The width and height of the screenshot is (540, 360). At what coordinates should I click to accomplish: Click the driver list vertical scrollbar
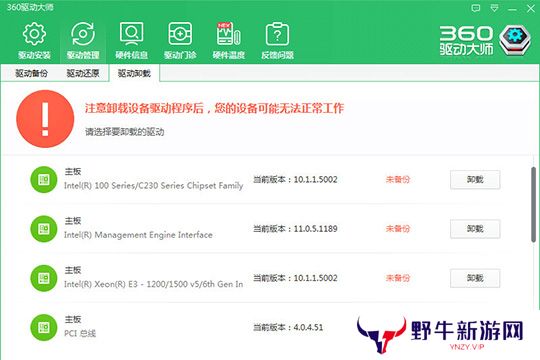click(533, 205)
